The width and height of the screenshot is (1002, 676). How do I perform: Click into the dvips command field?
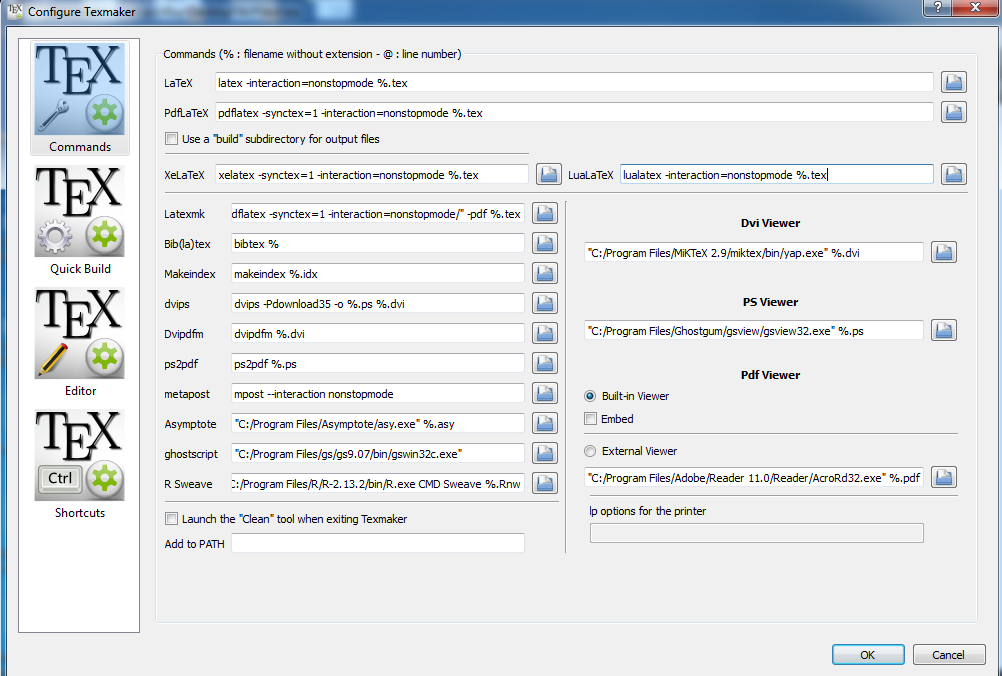[378, 303]
